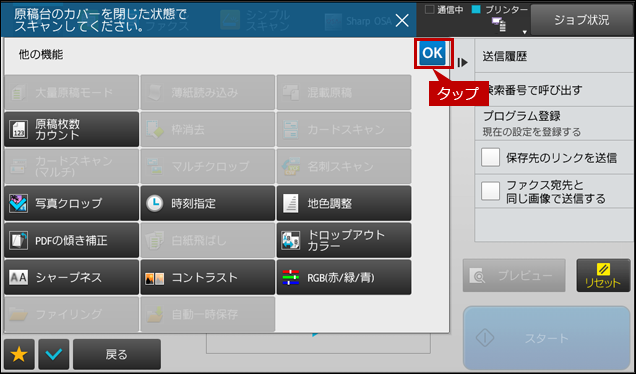Select greyed 自動一時保存 button
Image resolution: width=636 pixels, height=374 pixels.
click(x=208, y=314)
